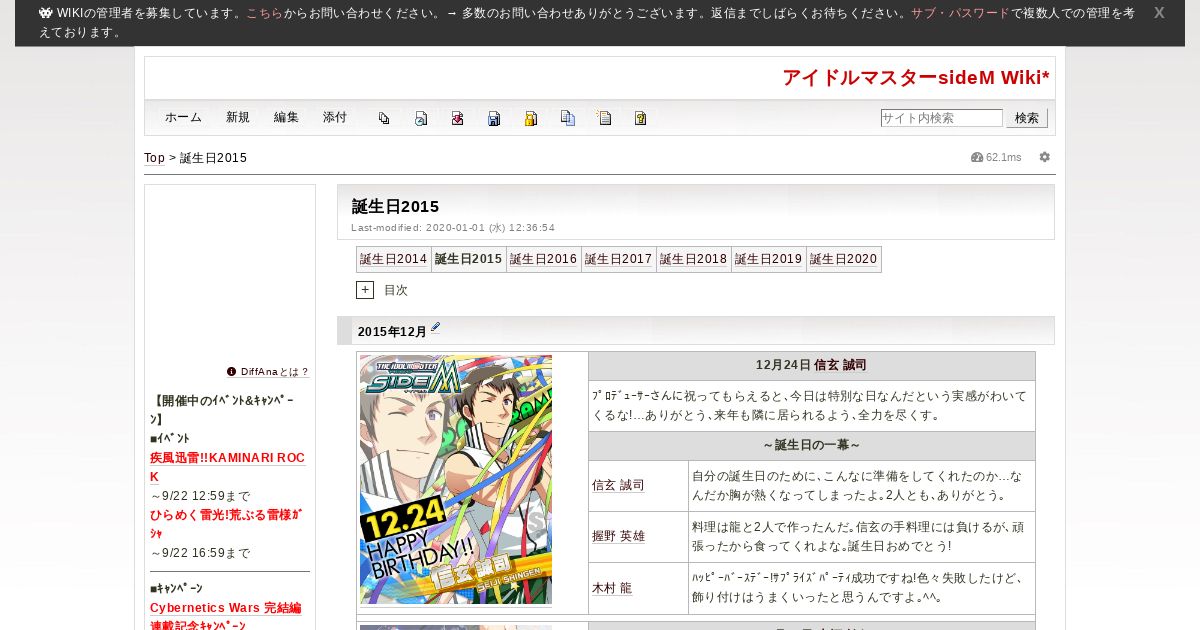Open the 木村 龍 character link
Viewport: 1200px width, 630px height.
612,588
